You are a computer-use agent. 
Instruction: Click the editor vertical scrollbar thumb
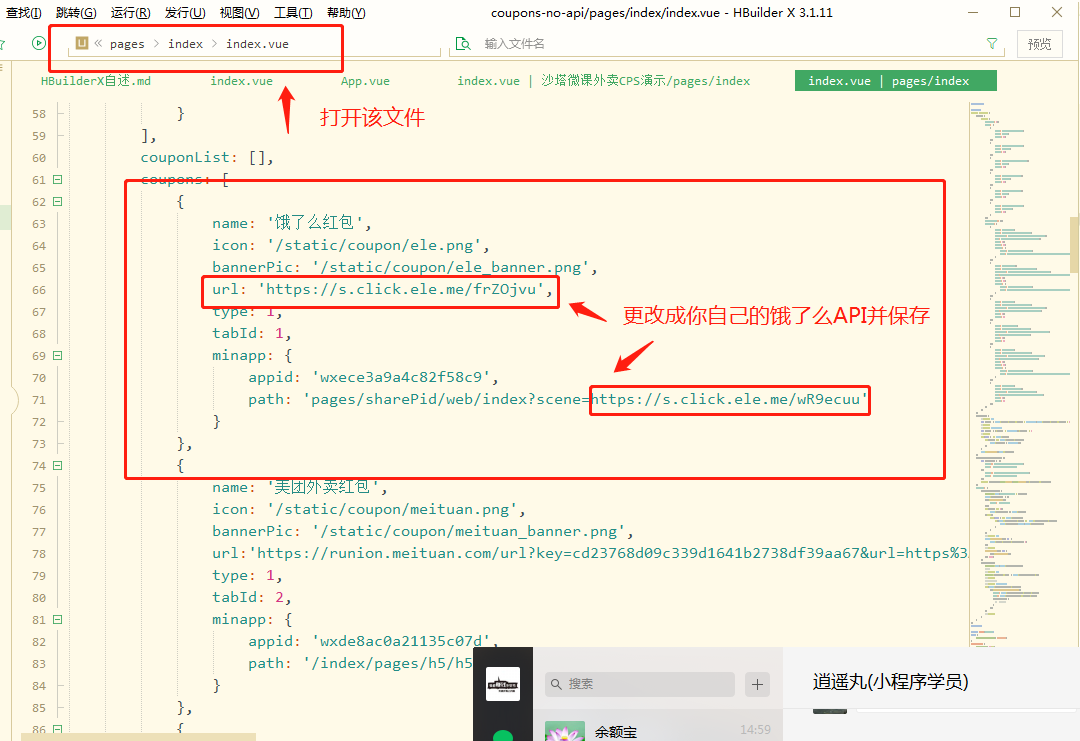click(x=1074, y=244)
